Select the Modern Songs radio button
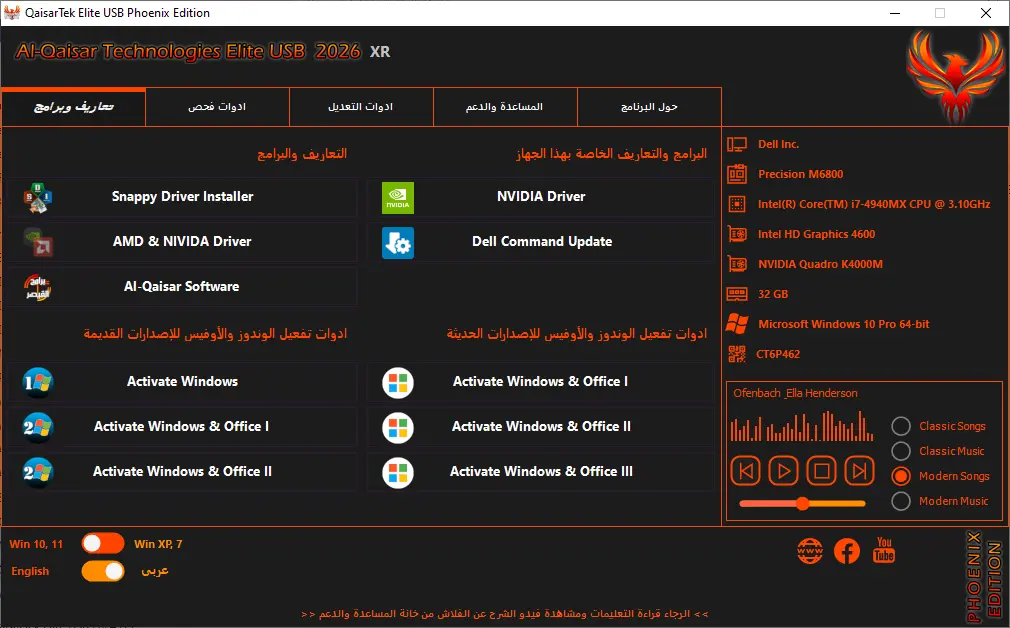 (x=900, y=476)
